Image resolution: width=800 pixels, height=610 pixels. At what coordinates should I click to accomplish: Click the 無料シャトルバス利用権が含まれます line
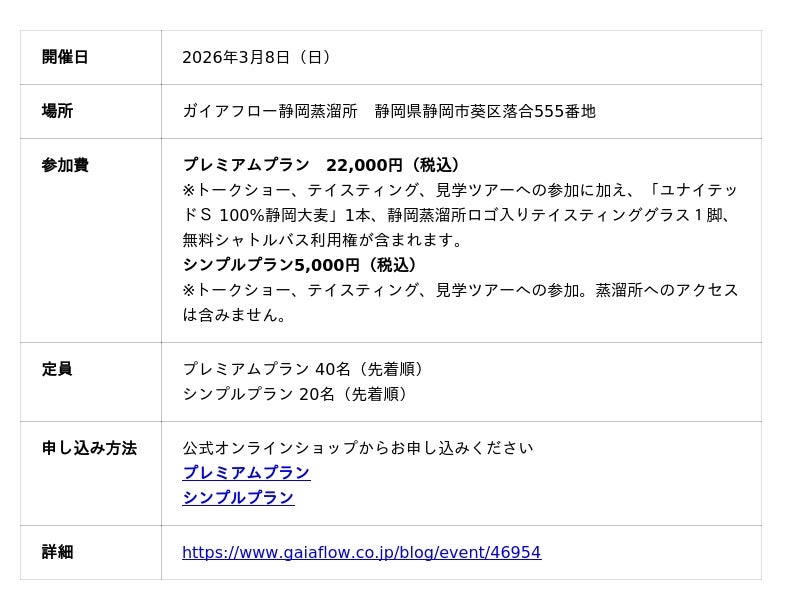(323, 240)
